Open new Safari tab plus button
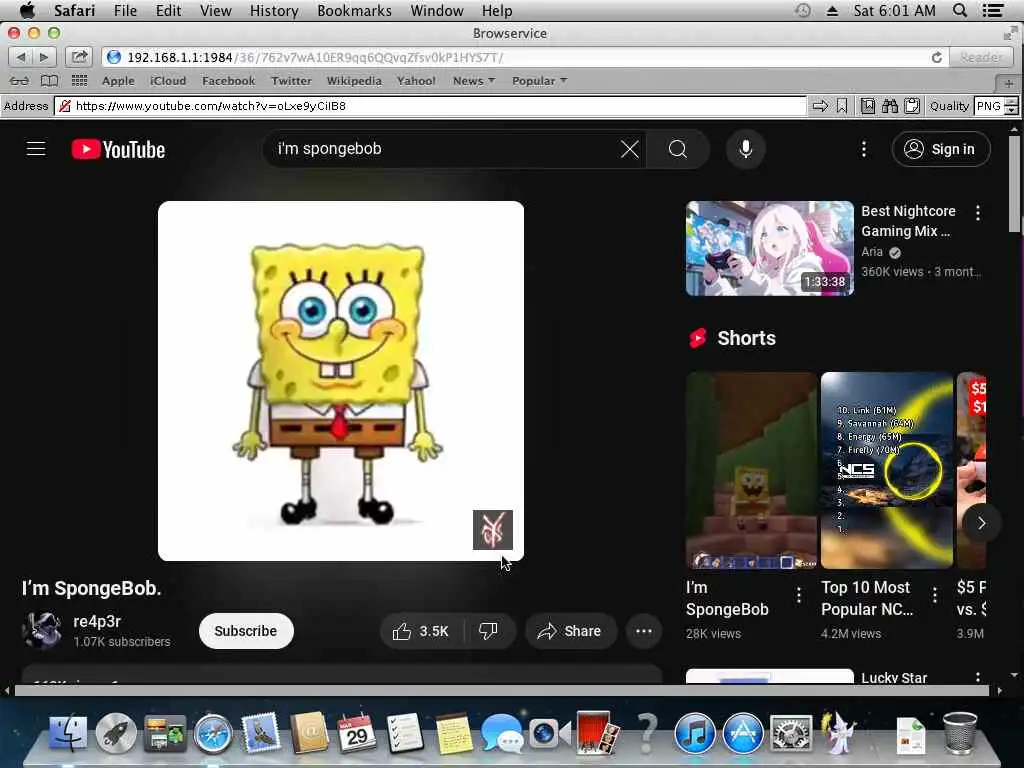1024x768 pixels. pos(1008,83)
